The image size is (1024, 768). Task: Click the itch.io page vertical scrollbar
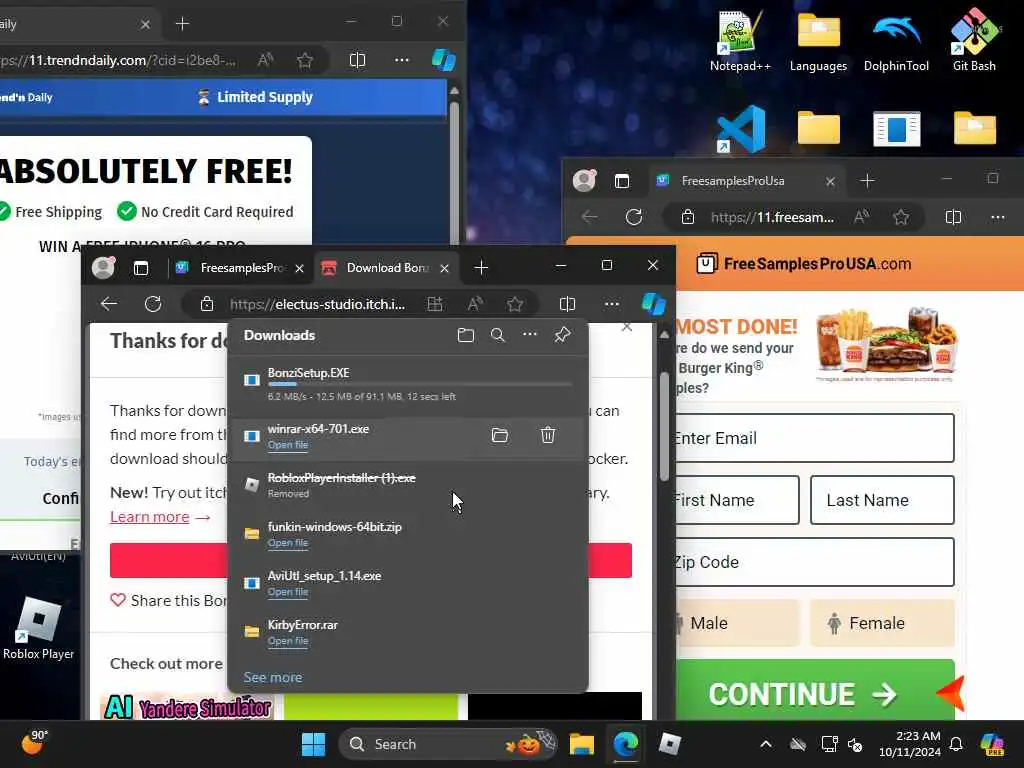tap(664, 424)
